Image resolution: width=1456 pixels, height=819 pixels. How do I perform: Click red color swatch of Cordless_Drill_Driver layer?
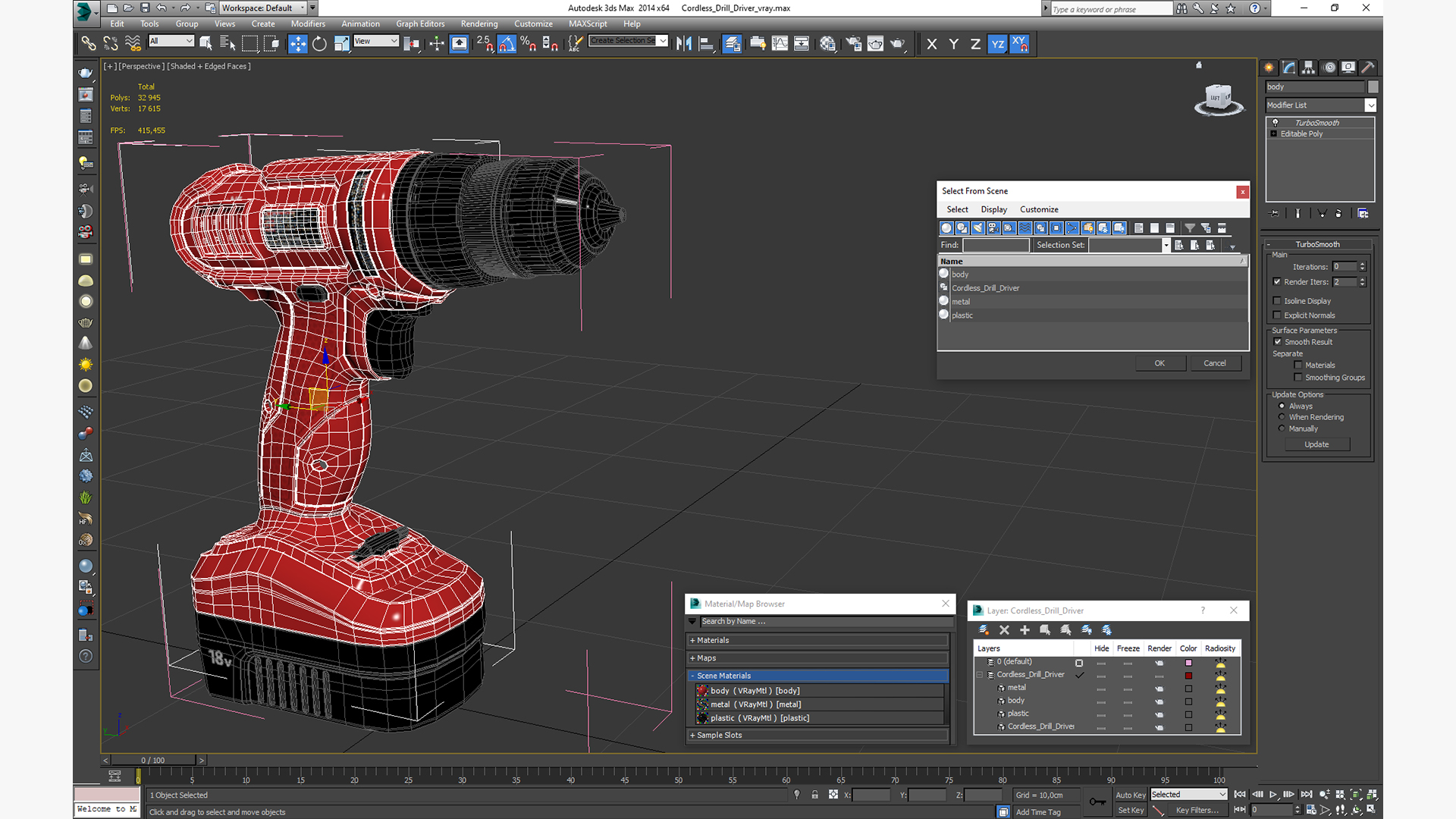click(x=1188, y=676)
